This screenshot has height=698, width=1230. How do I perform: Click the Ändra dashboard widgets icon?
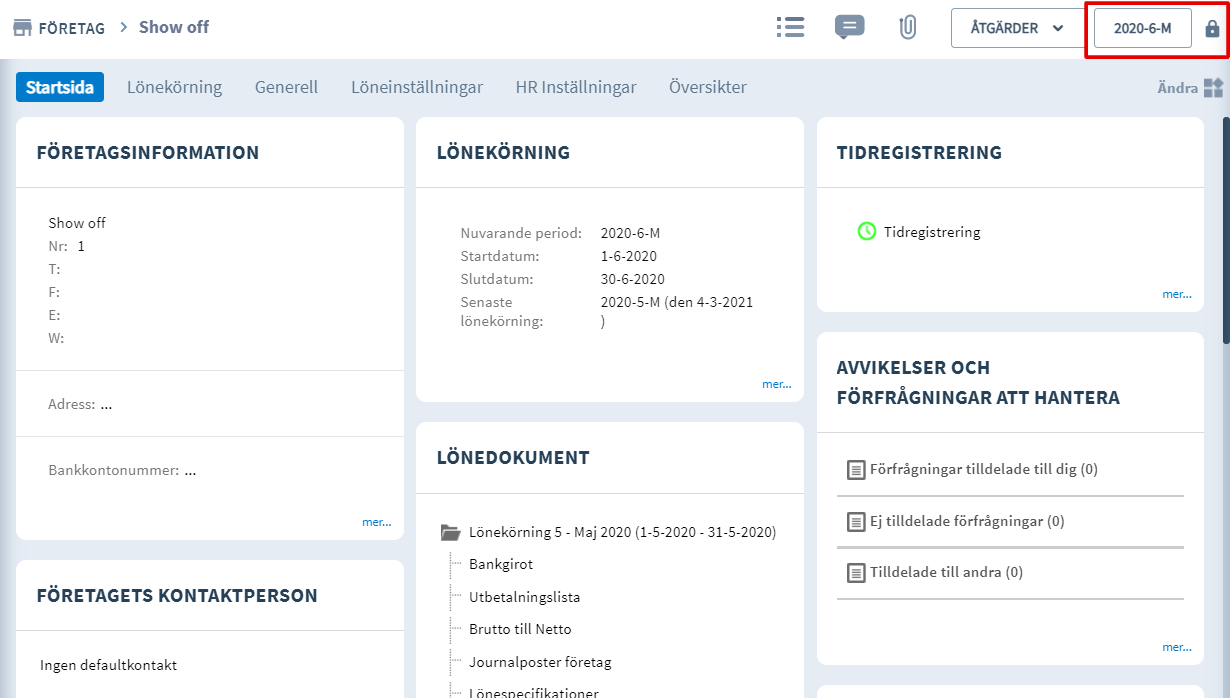(x=1213, y=88)
